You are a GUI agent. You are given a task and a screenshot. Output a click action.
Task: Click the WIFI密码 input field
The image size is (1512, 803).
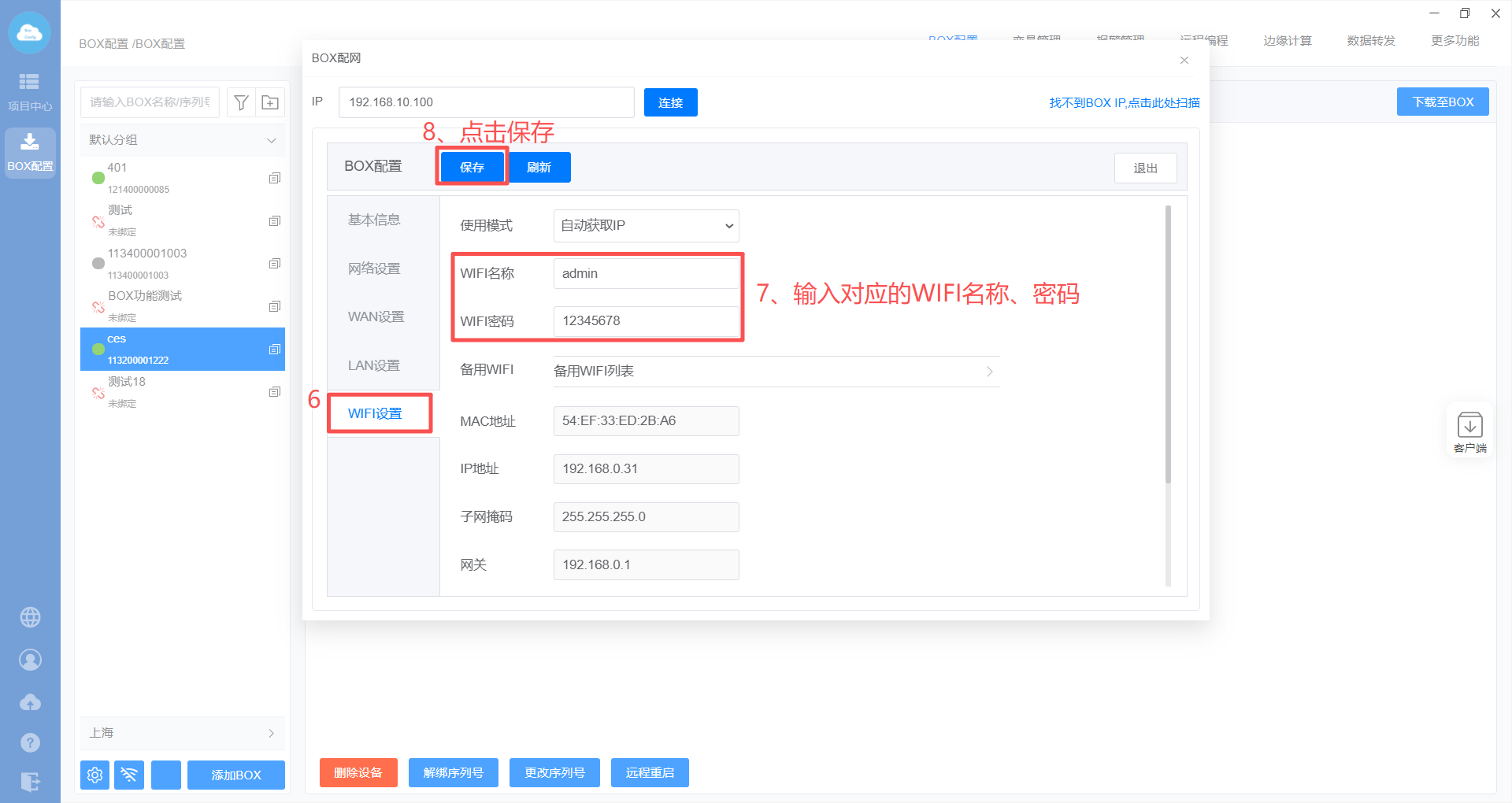[x=646, y=321]
